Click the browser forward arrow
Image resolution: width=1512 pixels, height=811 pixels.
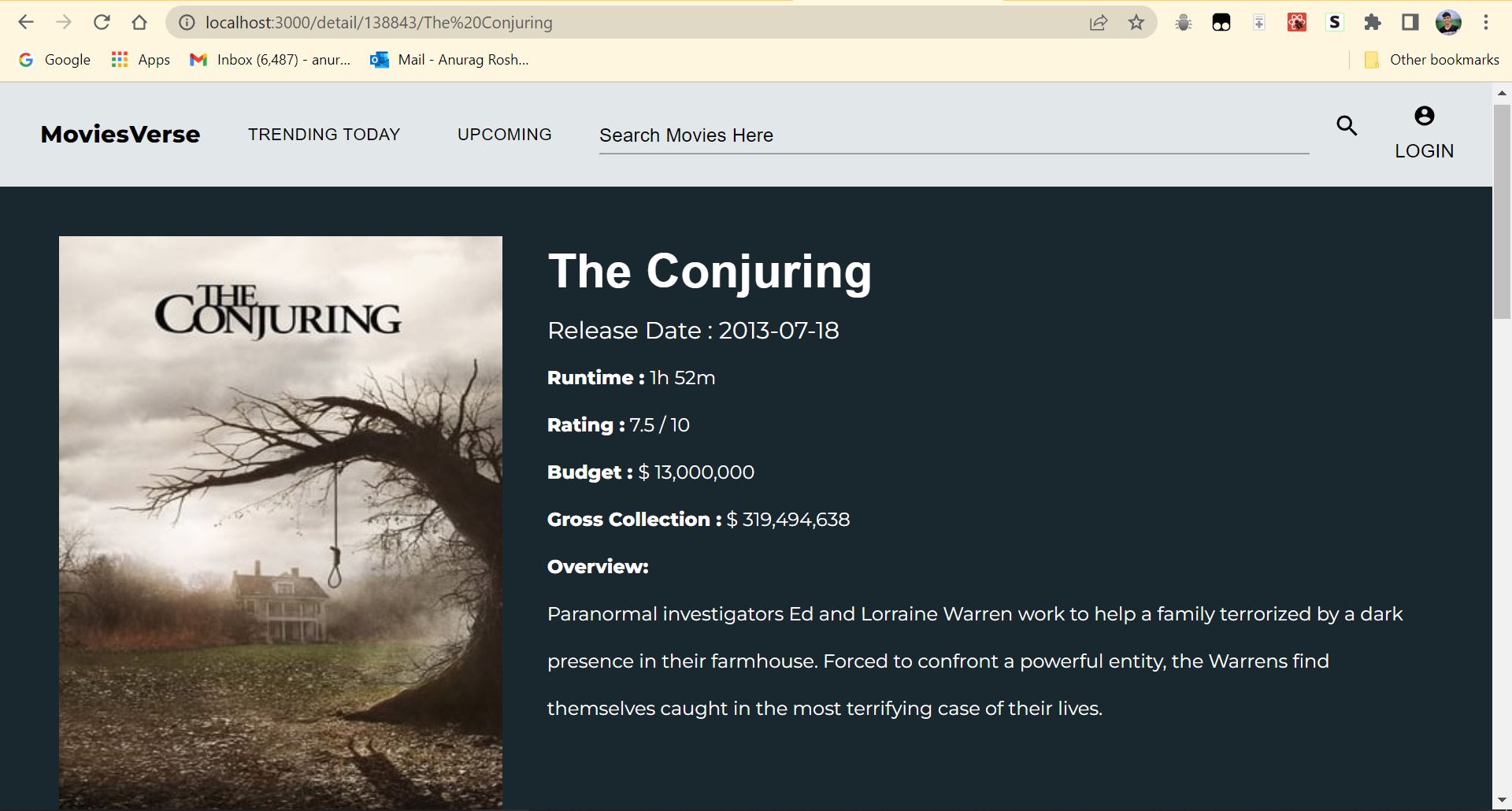point(64,22)
